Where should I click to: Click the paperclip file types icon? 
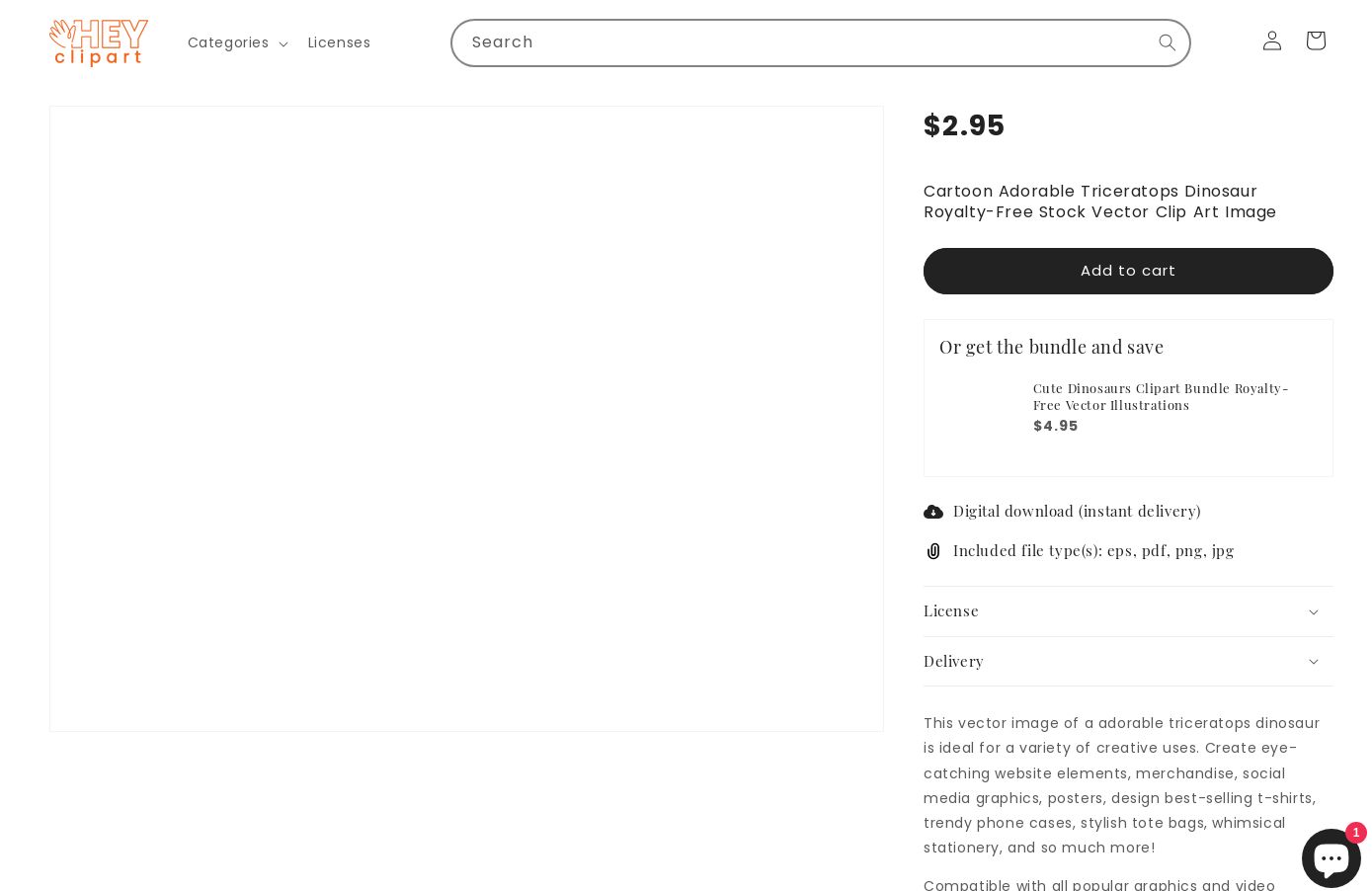(x=933, y=551)
